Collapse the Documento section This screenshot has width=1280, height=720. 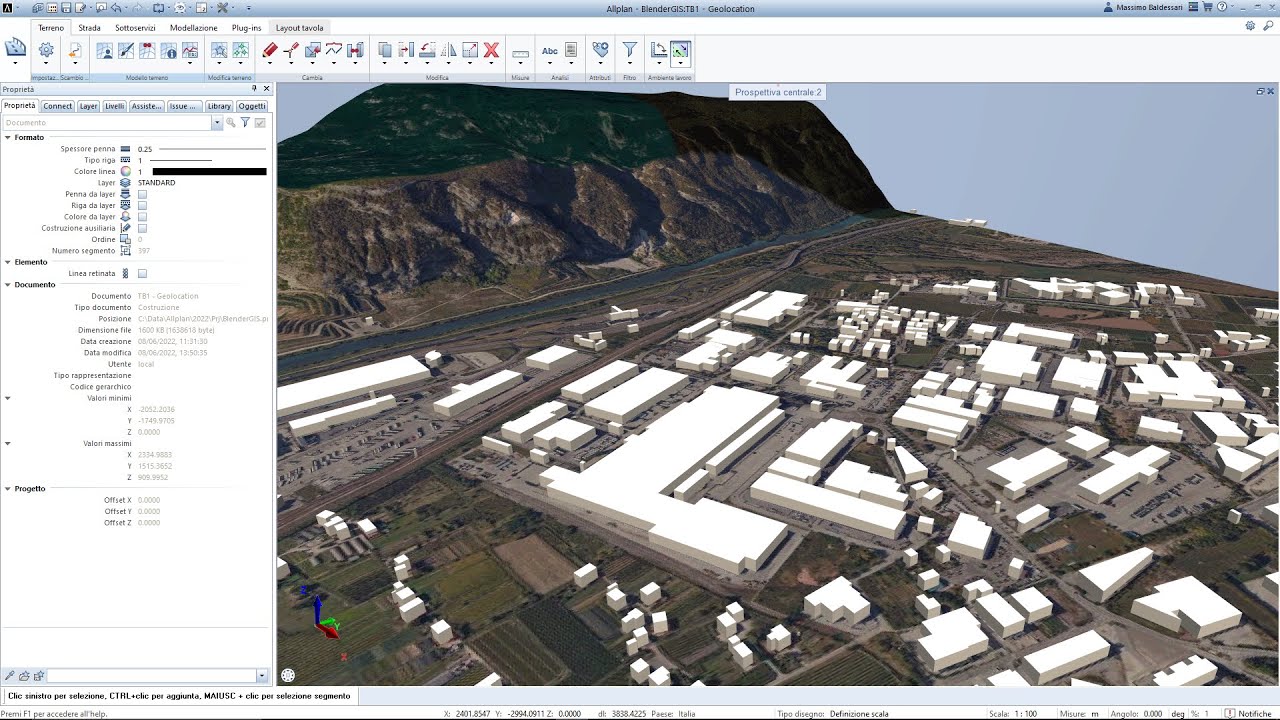(x=8, y=285)
